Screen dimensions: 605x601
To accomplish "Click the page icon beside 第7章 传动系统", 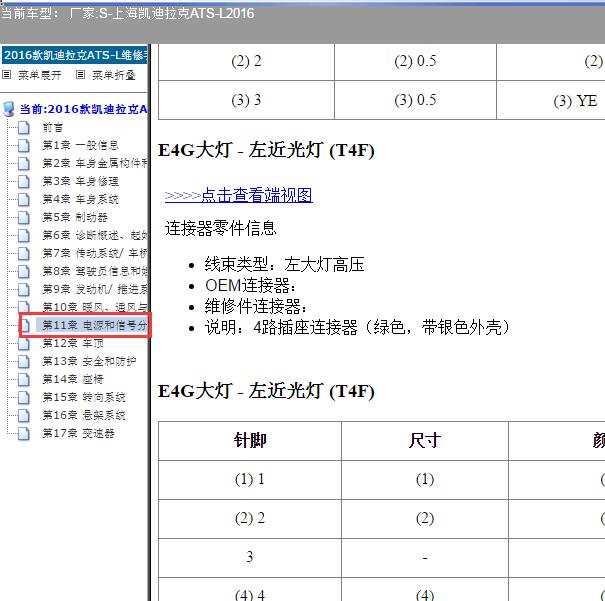I will point(24,253).
